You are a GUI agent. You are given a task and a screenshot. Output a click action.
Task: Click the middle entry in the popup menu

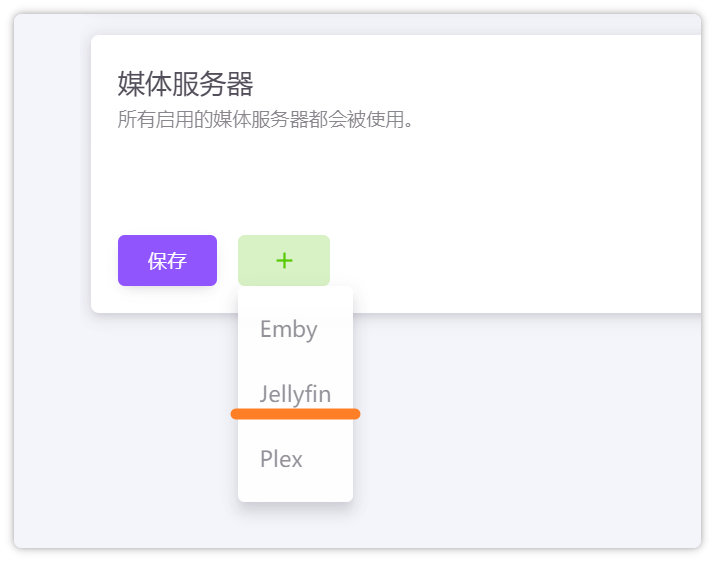(295, 393)
